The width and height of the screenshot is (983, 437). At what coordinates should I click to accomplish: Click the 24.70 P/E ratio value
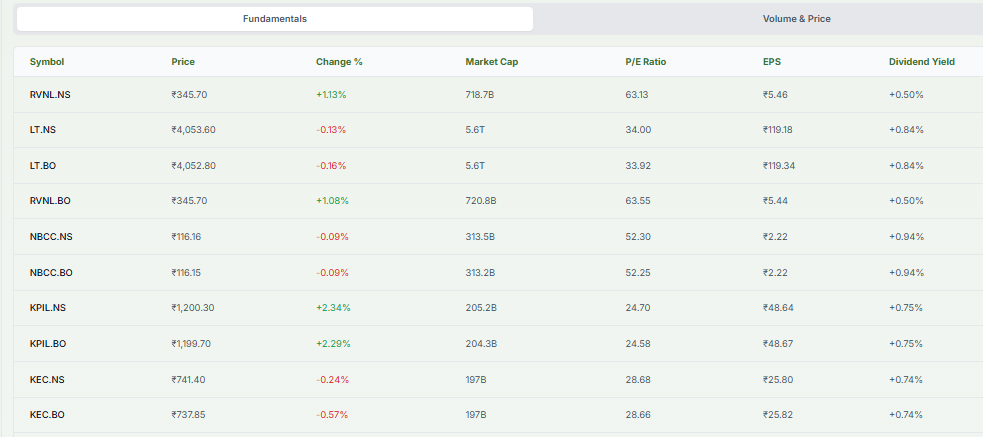(x=637, y=308)
